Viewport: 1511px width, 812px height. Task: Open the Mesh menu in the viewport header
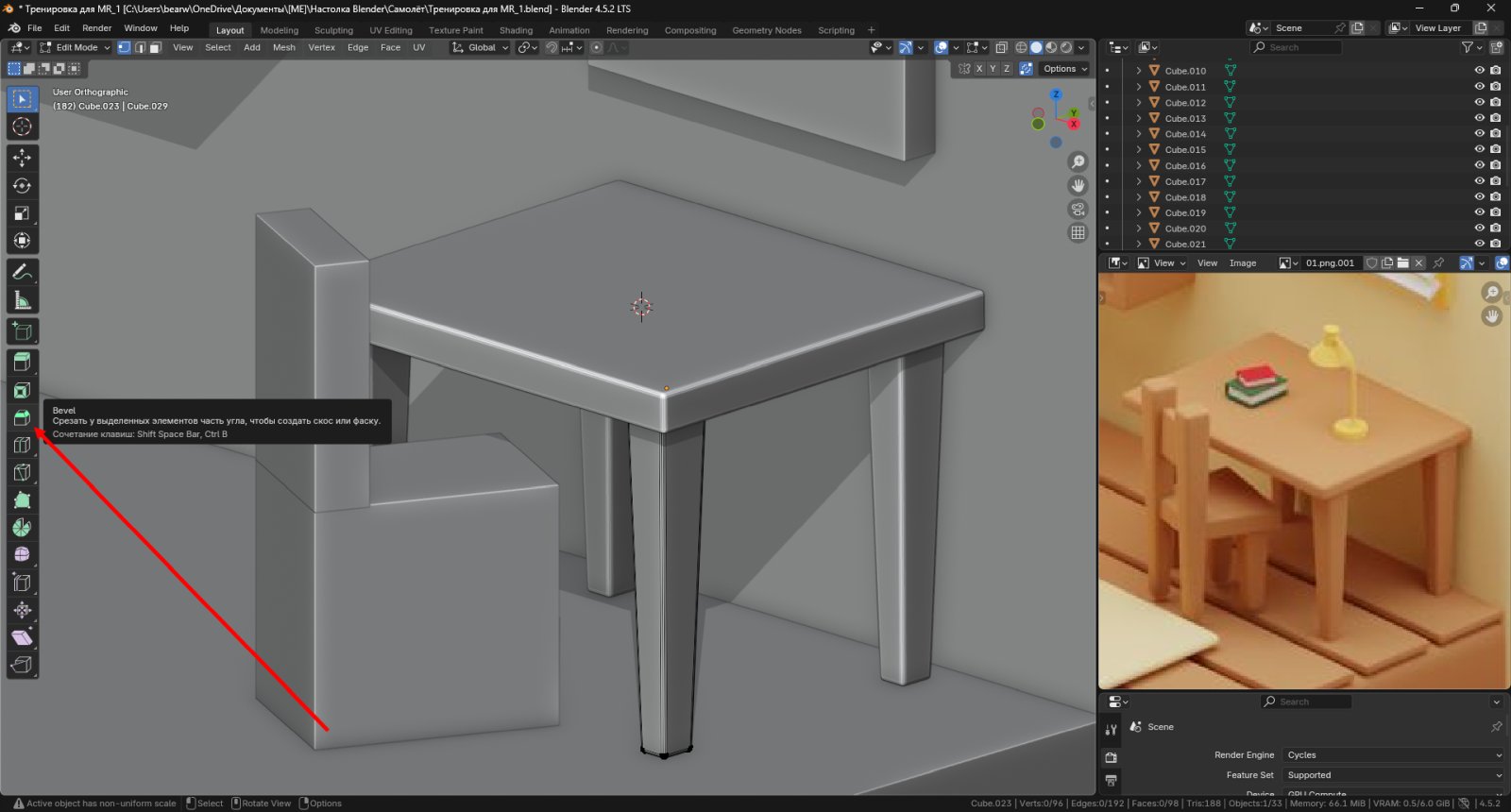(x=284, y=47)
